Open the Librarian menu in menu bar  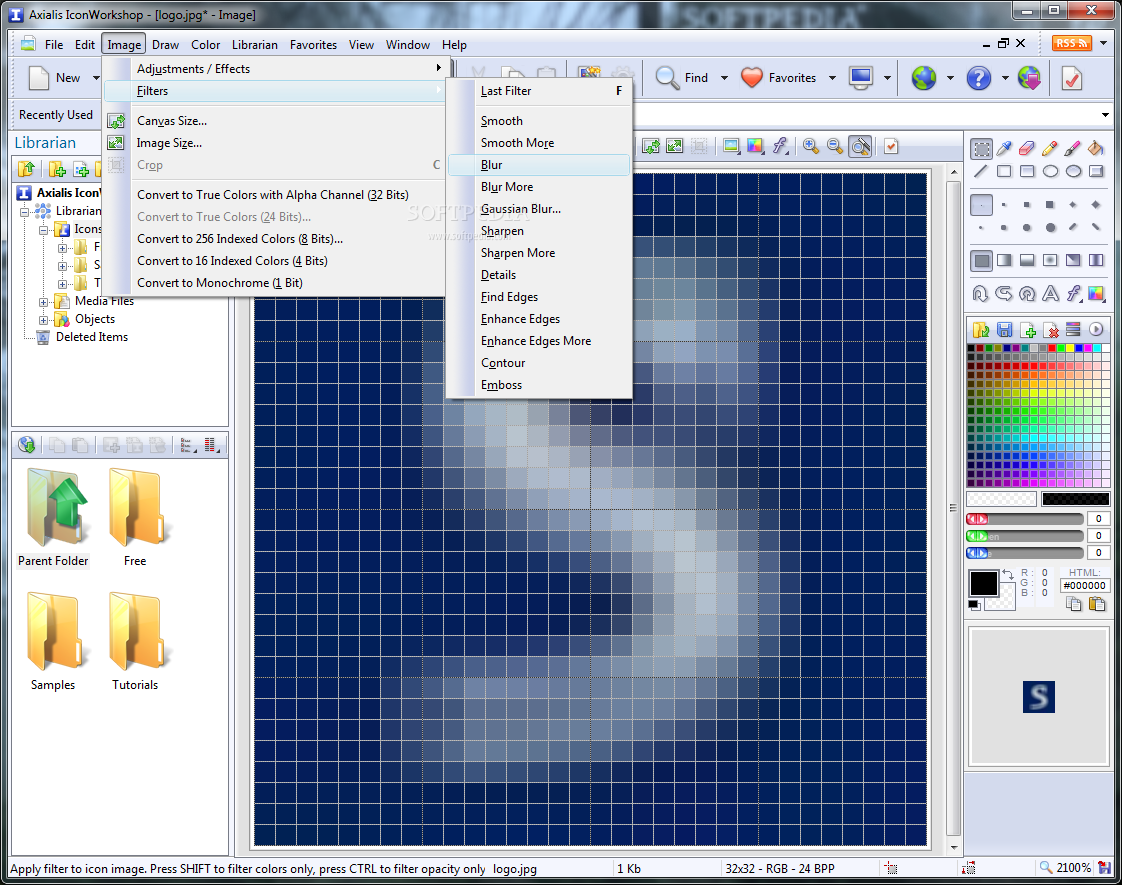tap(255, 44)
